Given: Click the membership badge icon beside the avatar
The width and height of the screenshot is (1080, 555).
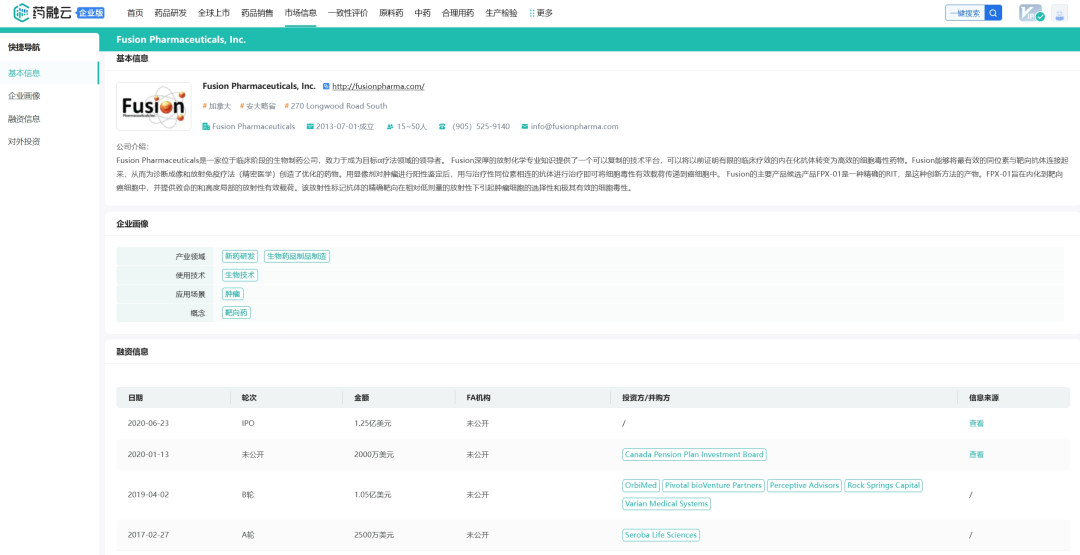Looking at the screenshot, I should pos(1031,13).
